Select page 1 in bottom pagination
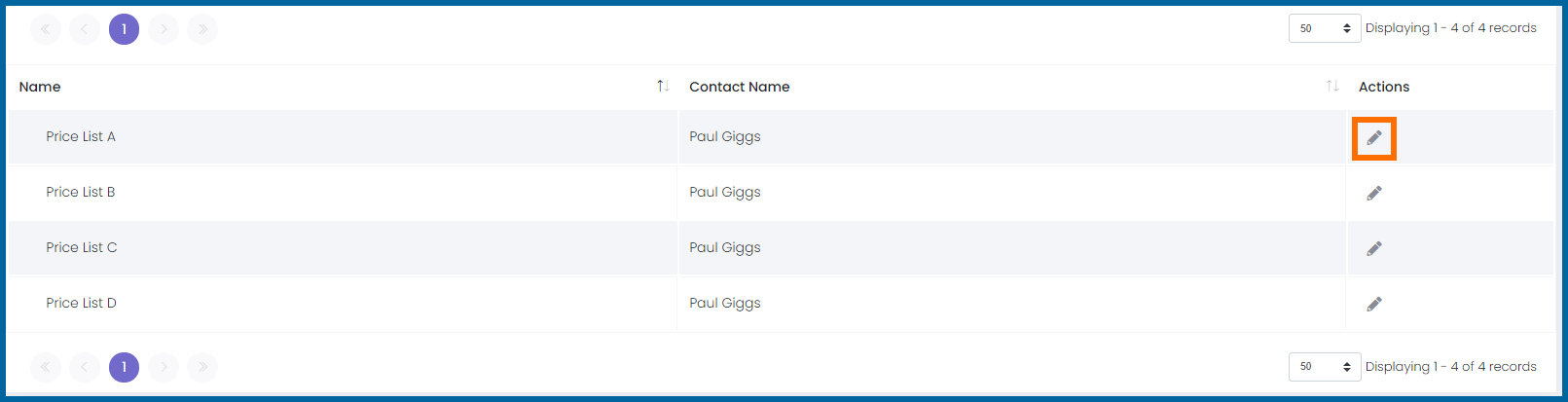This screenshot has height=402, width=1568. tap(124, 367)
